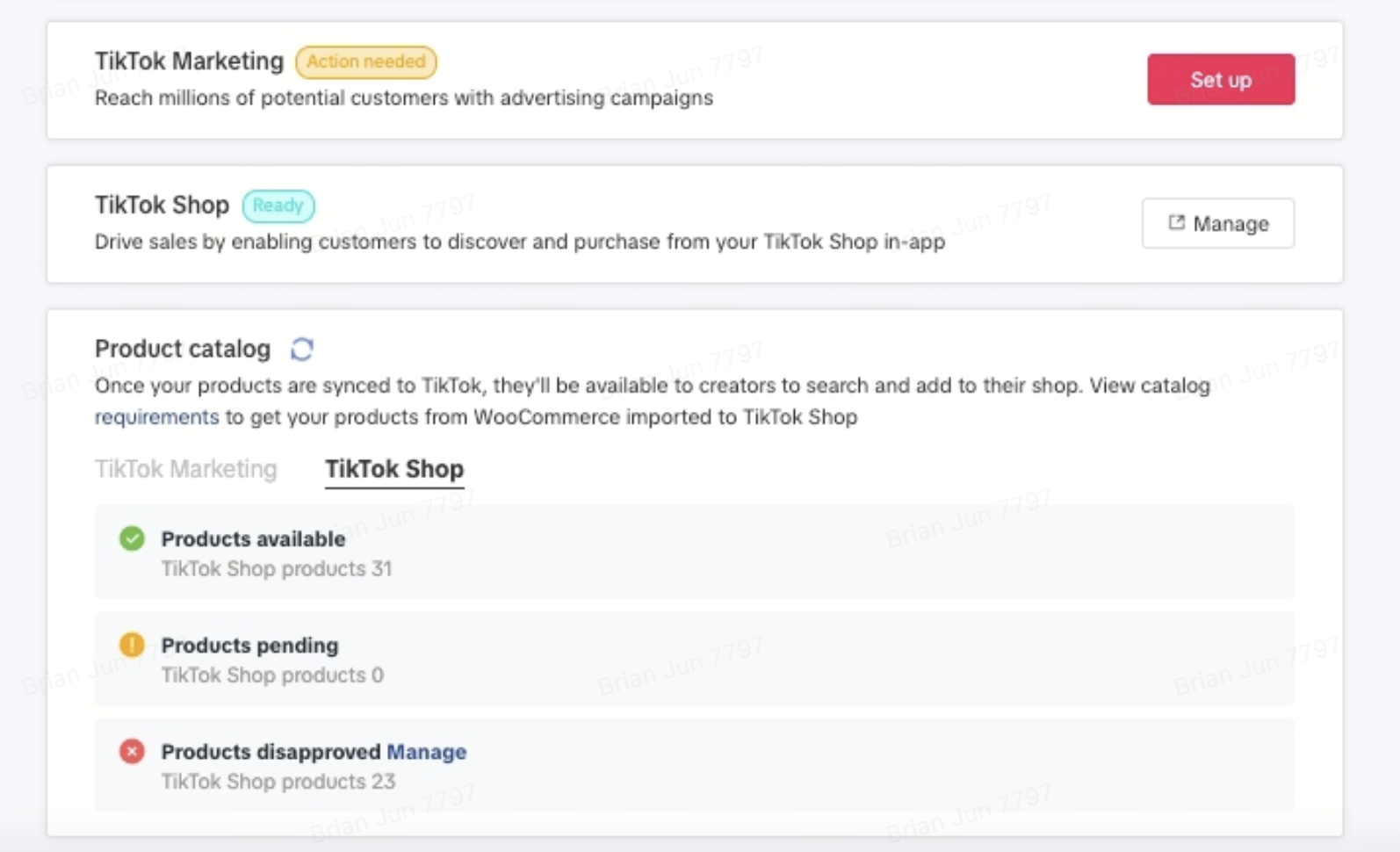This screenshot has height=852, width=1400.
Task: Click the TikTok Shop section heading
Action: (x=162, y=206)
